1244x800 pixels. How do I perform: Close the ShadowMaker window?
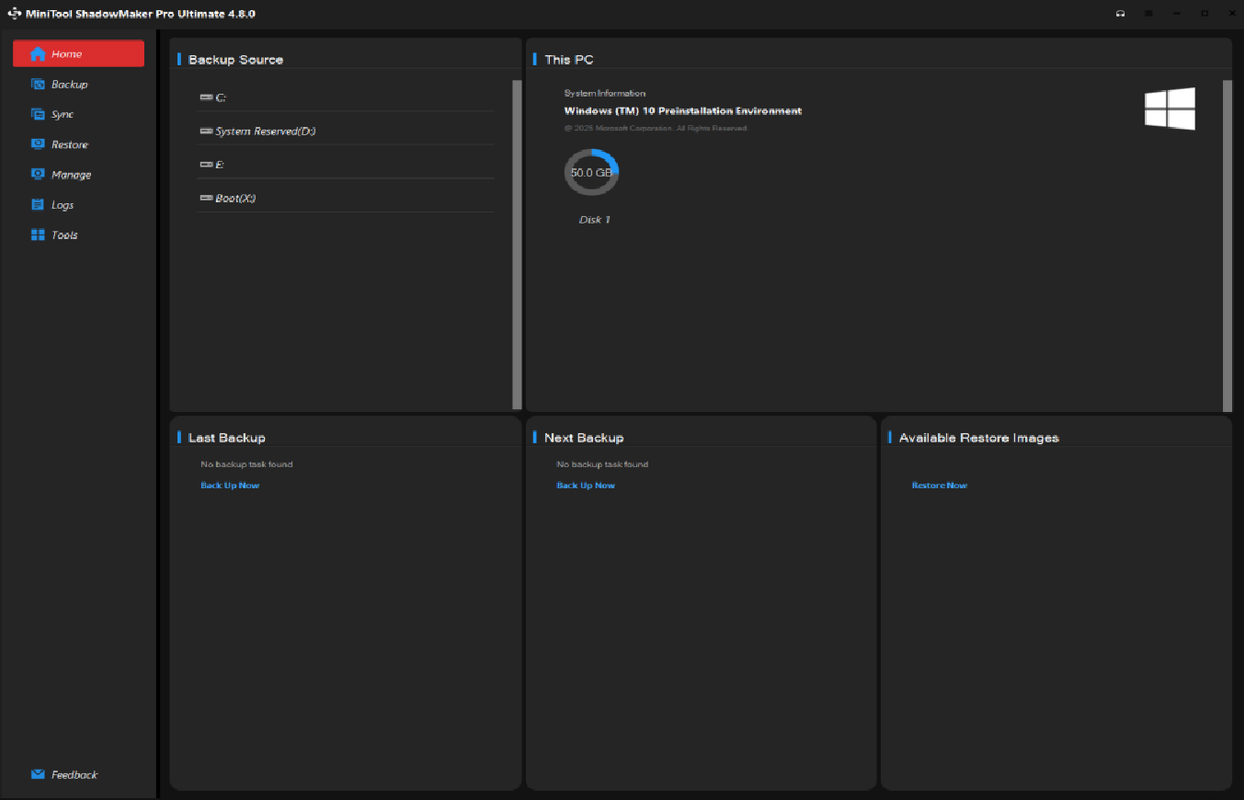pos(1230,13)
